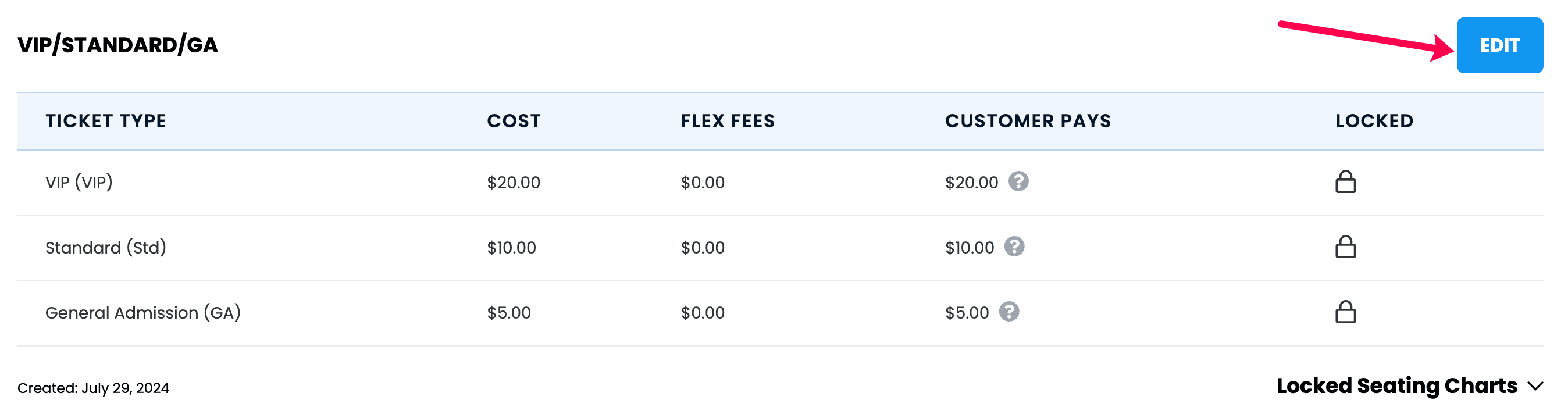The image size is (1568, 407).
Task: Click the blue EDIT button
Action: tap(1499, 45)
